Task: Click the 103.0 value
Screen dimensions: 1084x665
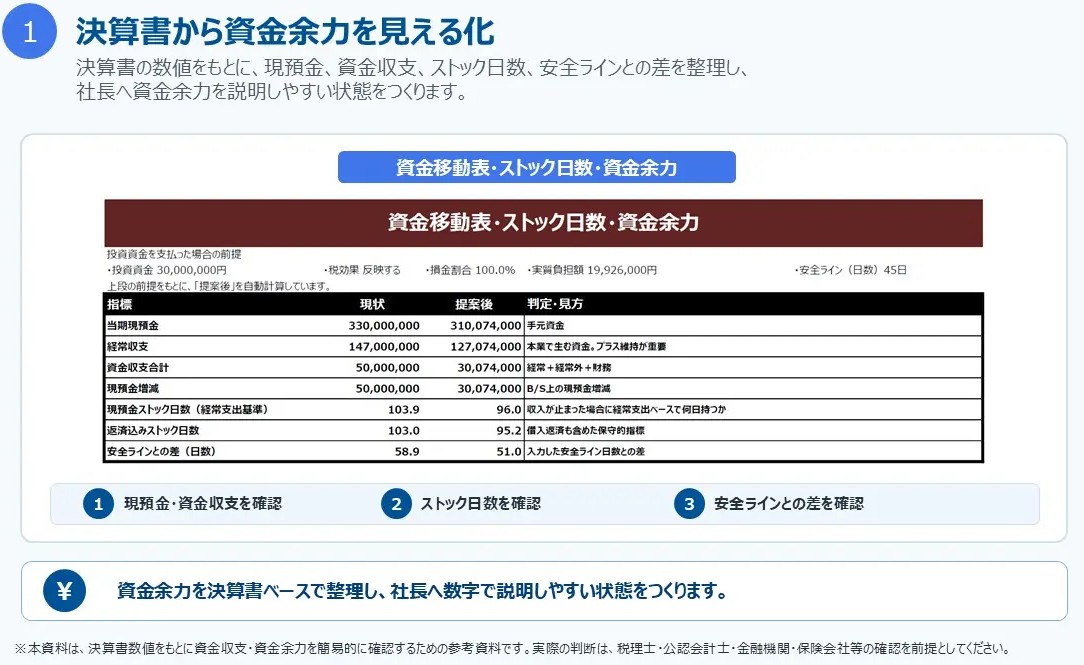Action: [404, 431]
